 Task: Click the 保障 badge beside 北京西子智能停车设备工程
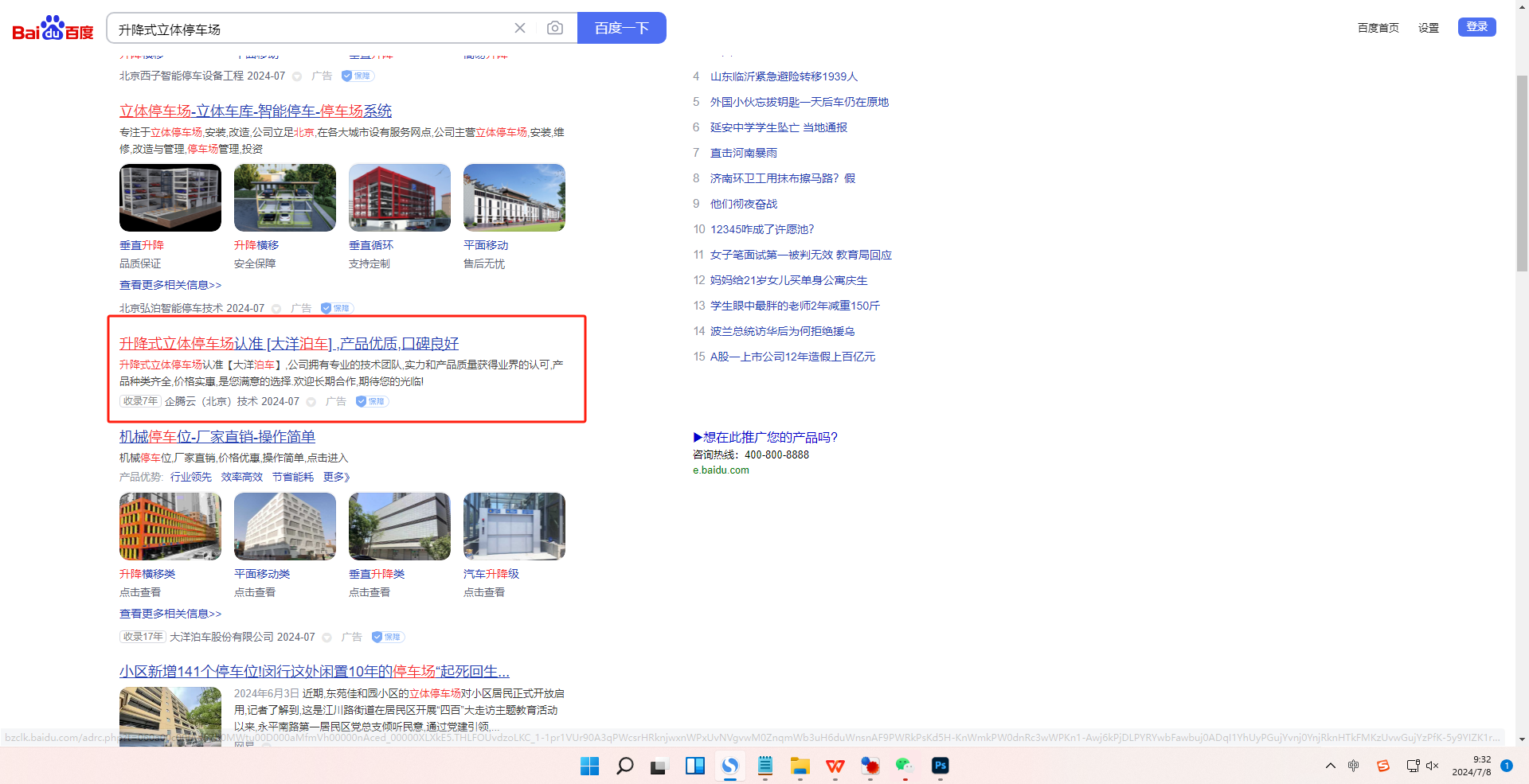click(x=358, y=76)
